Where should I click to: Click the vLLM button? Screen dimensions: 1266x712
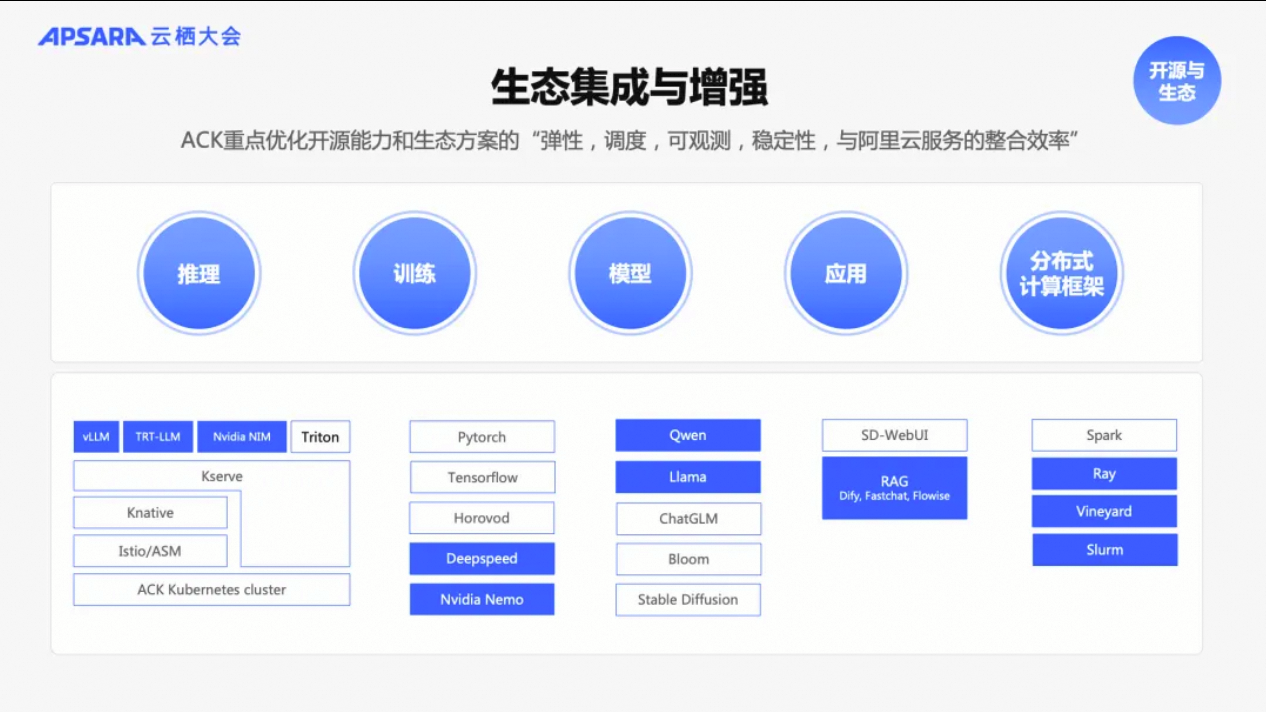pos(95,436)
